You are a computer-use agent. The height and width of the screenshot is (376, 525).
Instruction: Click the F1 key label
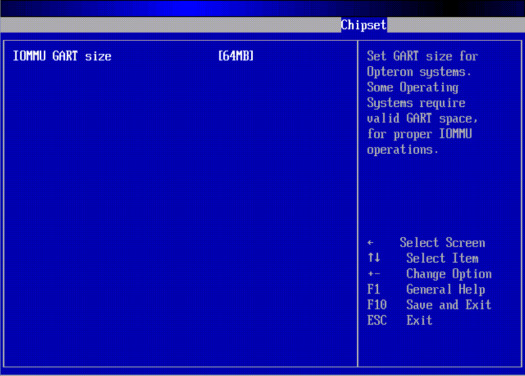tap(373, 289)
